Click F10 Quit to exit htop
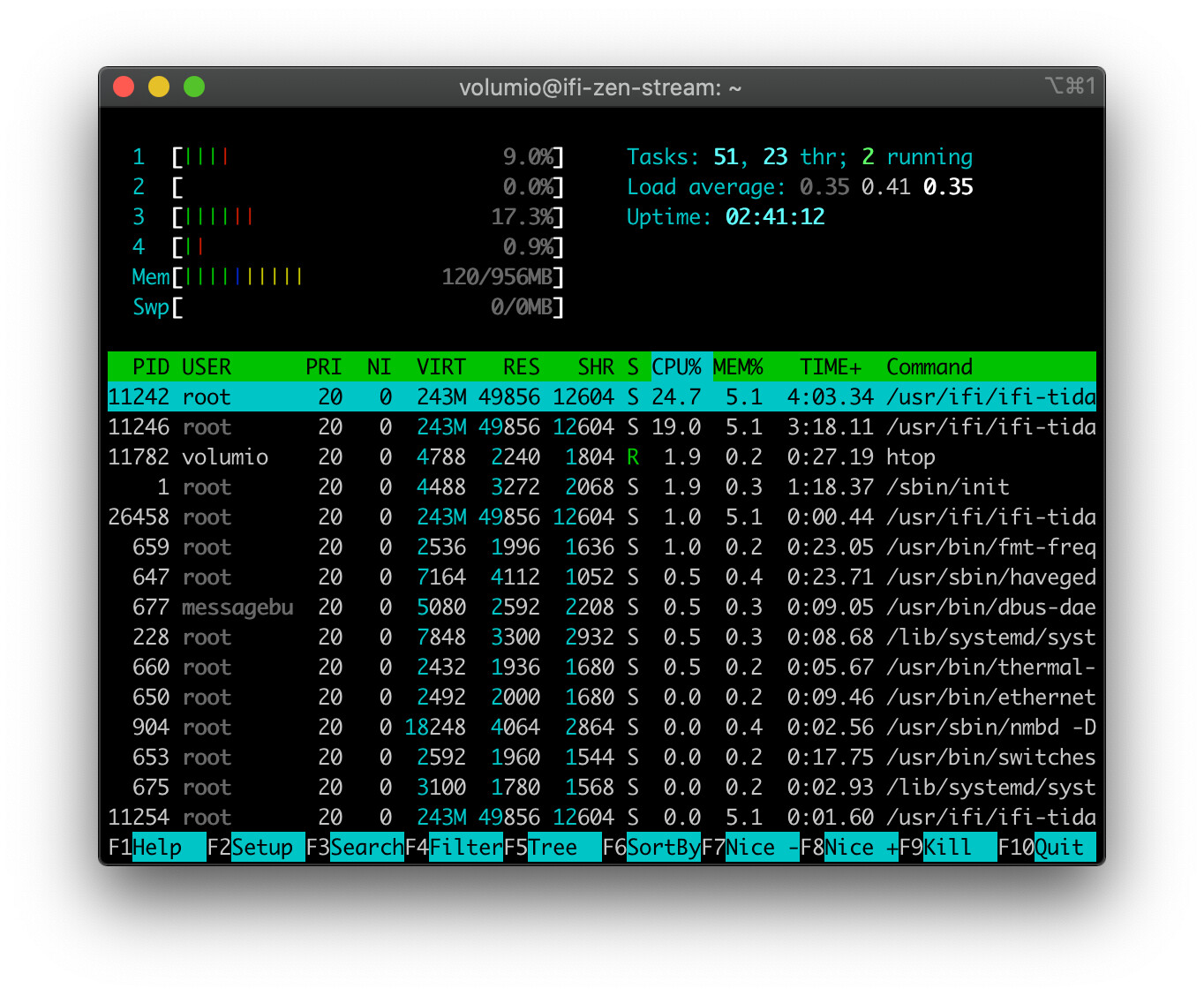This screenshot has width=1204, height=996. (1047, 848)
